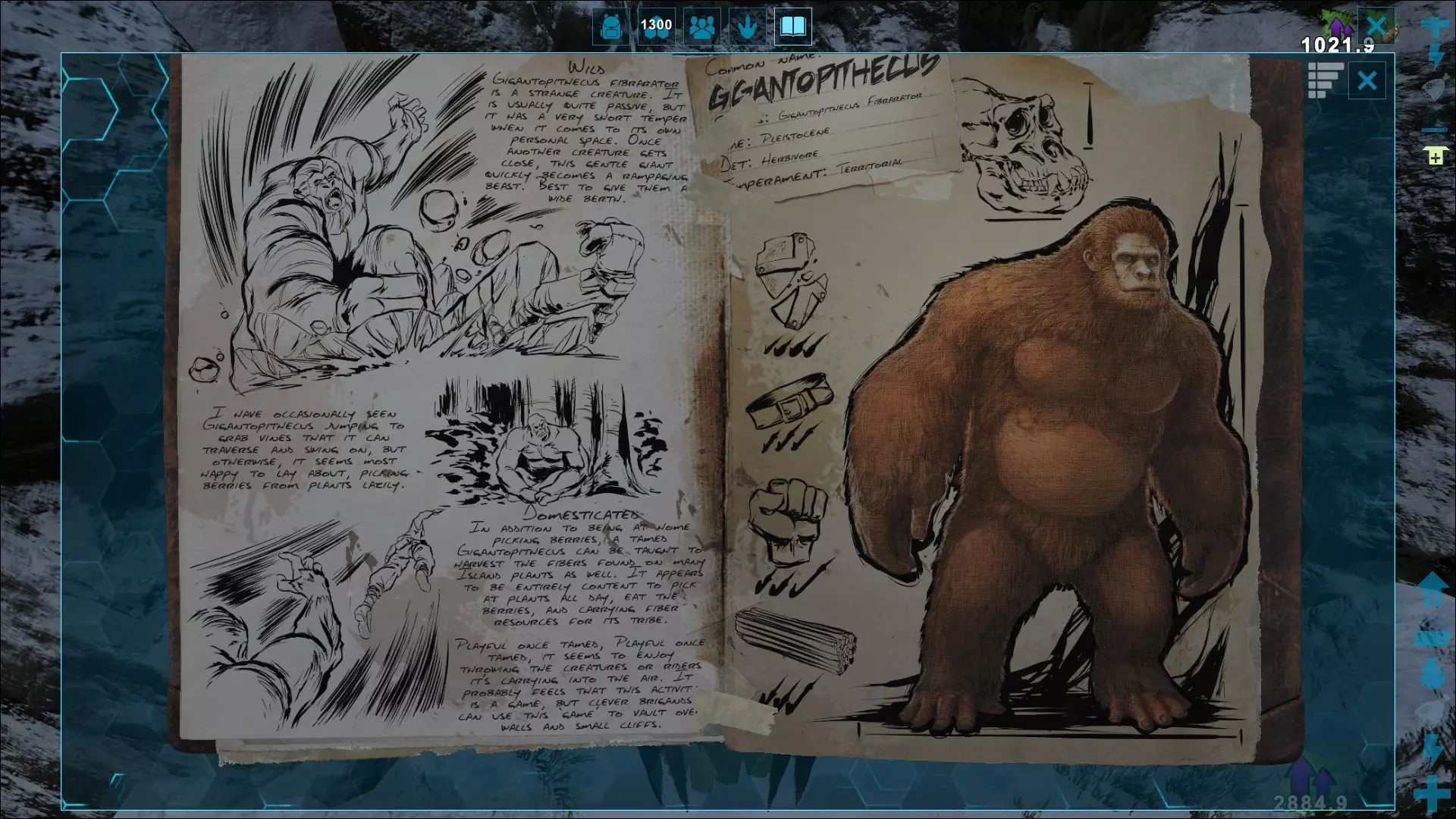Click the clenched fist sketch on dossier
The width and height of the screenshot is (1456, 819).
(788, 519)
